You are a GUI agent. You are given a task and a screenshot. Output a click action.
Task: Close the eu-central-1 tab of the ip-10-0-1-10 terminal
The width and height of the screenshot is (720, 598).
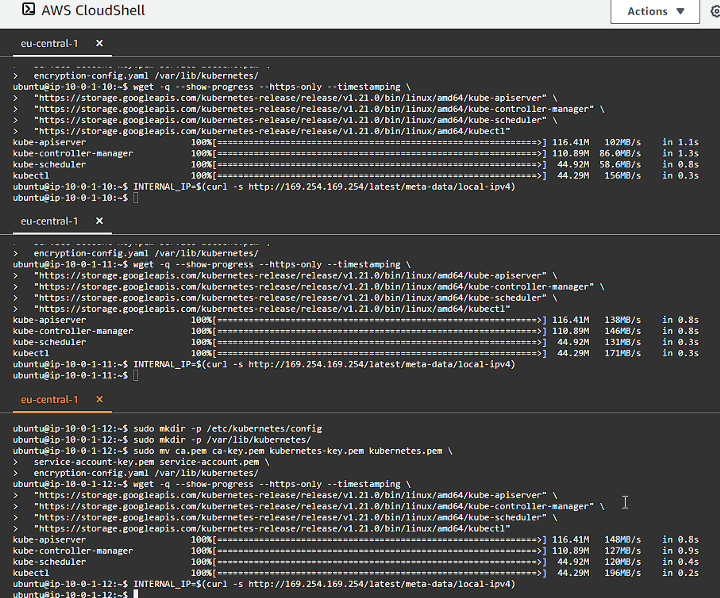point(99,43)
